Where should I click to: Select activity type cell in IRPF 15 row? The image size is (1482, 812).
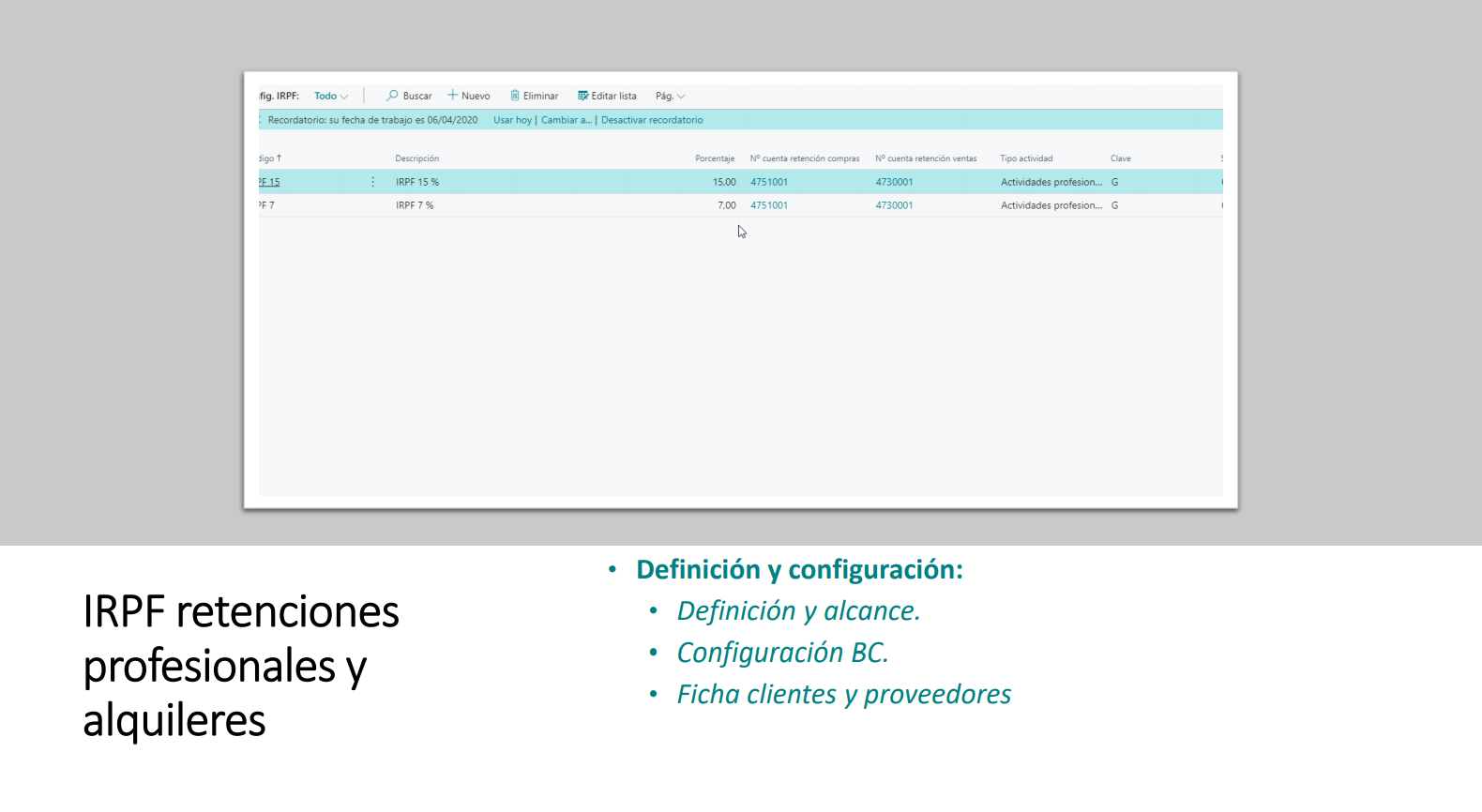(x=1051, y=182)
